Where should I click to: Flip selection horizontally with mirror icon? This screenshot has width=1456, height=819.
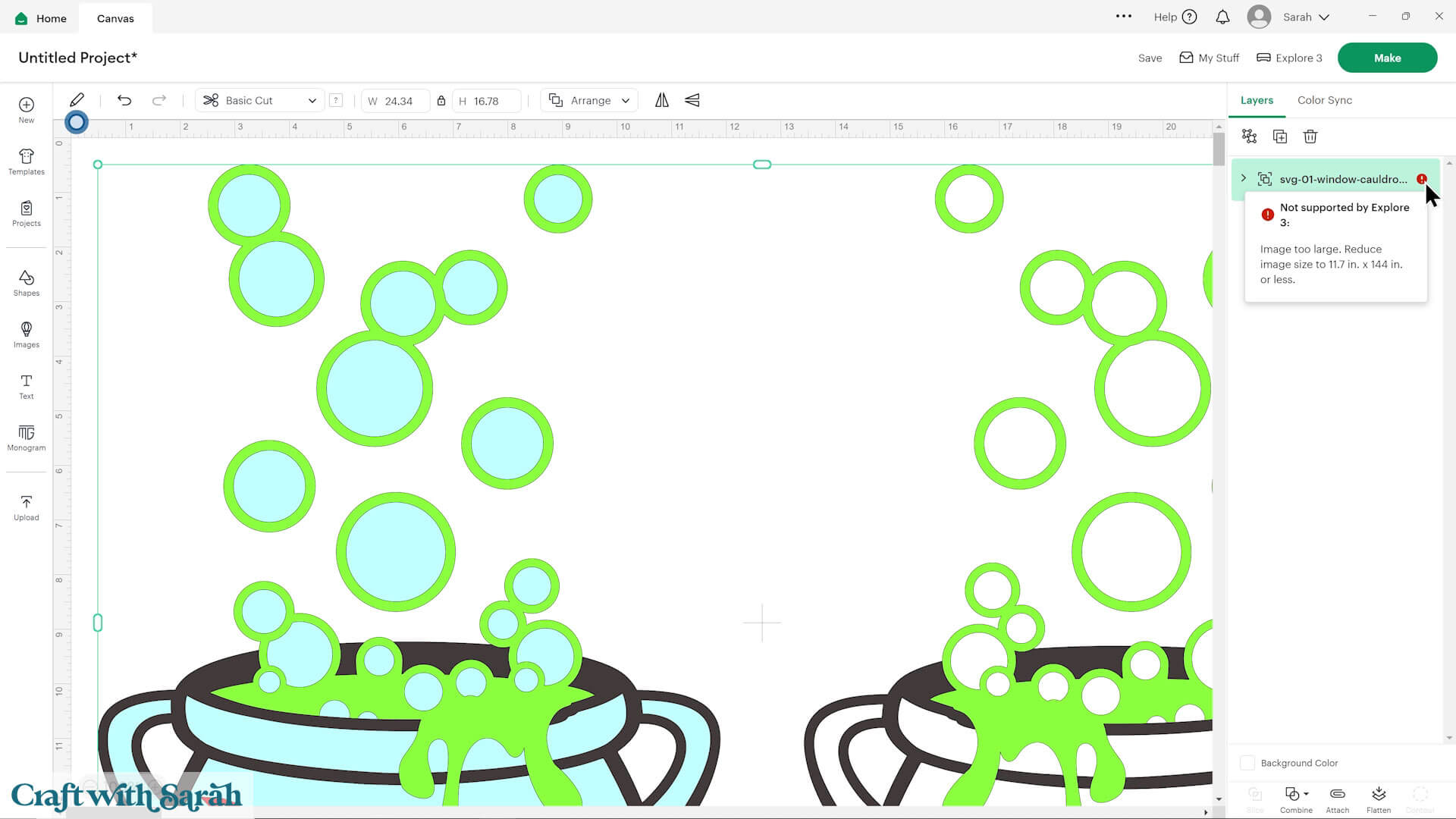tap(662, 100)
